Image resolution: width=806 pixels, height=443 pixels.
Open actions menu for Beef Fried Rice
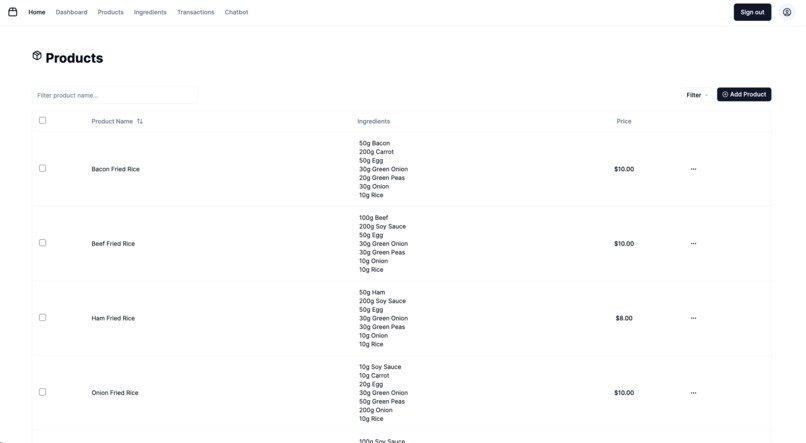click(x=693, y=244)
